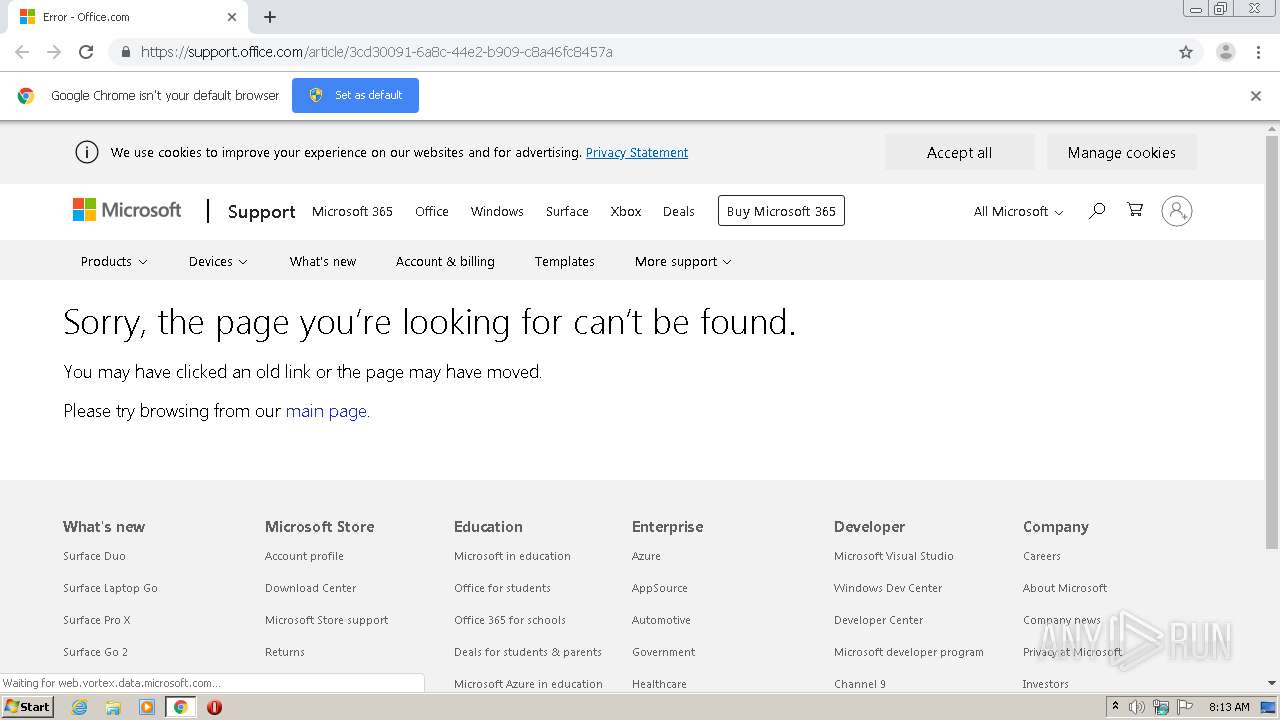Open Office for students link
The width and height of the screenshot is (1280, 720).
pos(502,588)
